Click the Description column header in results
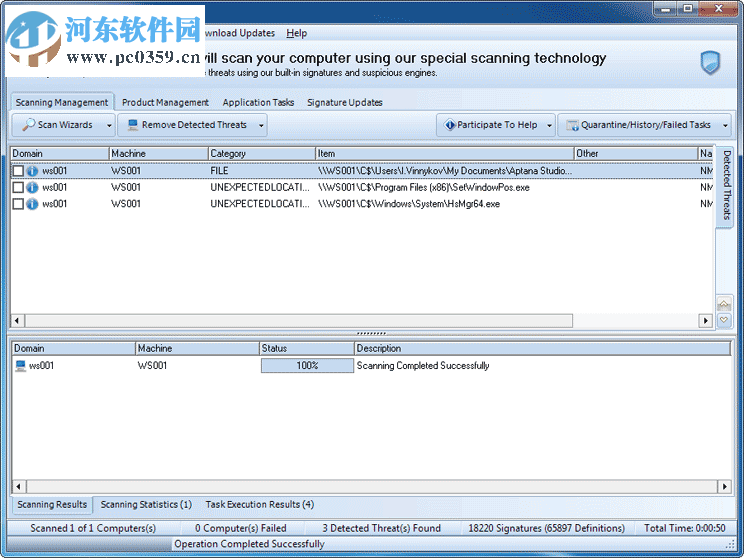Image resolution: width=744 pixels, height=558 pixels. (x=543, y=349)
